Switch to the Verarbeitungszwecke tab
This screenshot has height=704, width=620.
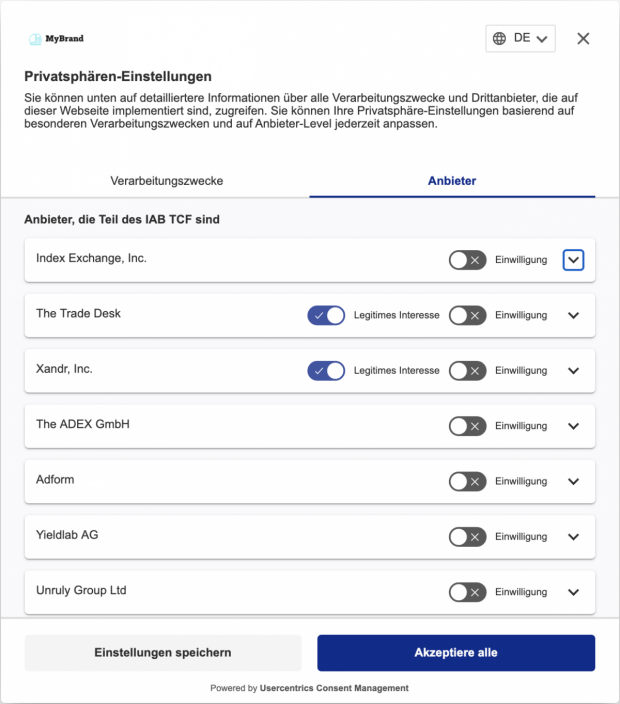point(166,181)
